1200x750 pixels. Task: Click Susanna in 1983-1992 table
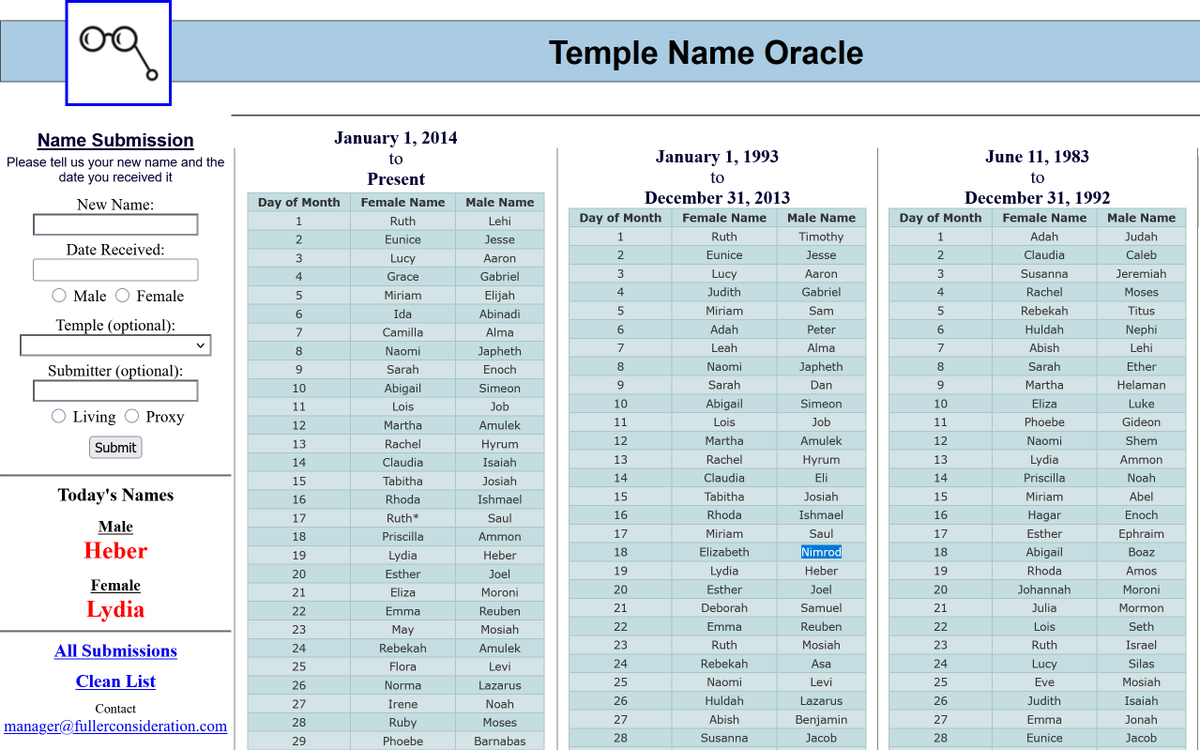1044,274
